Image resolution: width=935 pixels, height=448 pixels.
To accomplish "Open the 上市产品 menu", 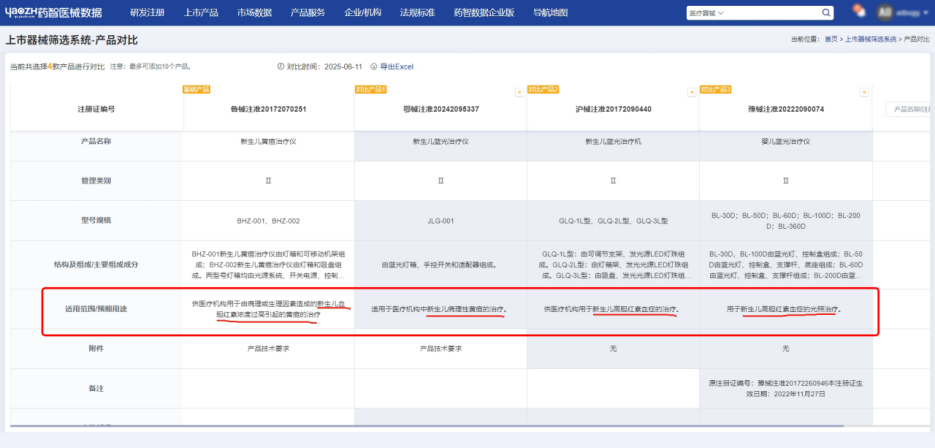I will [x=201, y=13].
